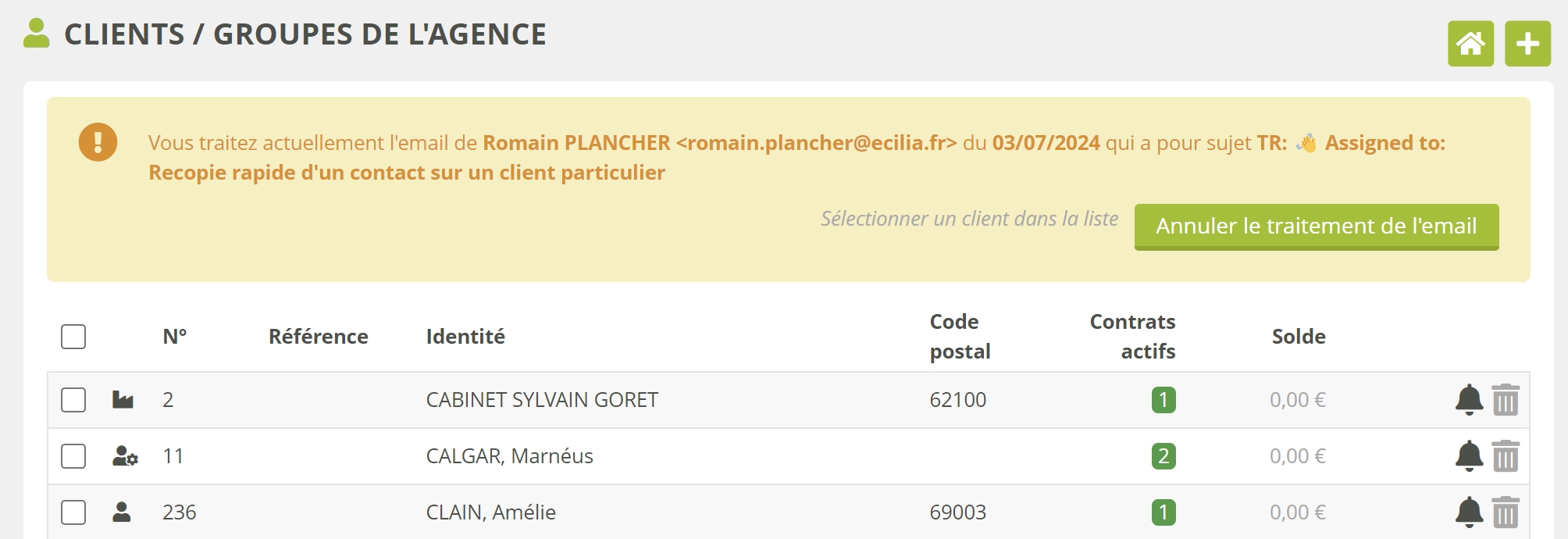
Task: Click bell icon for CLAIN, Amélie
Action: (1469, 512)
